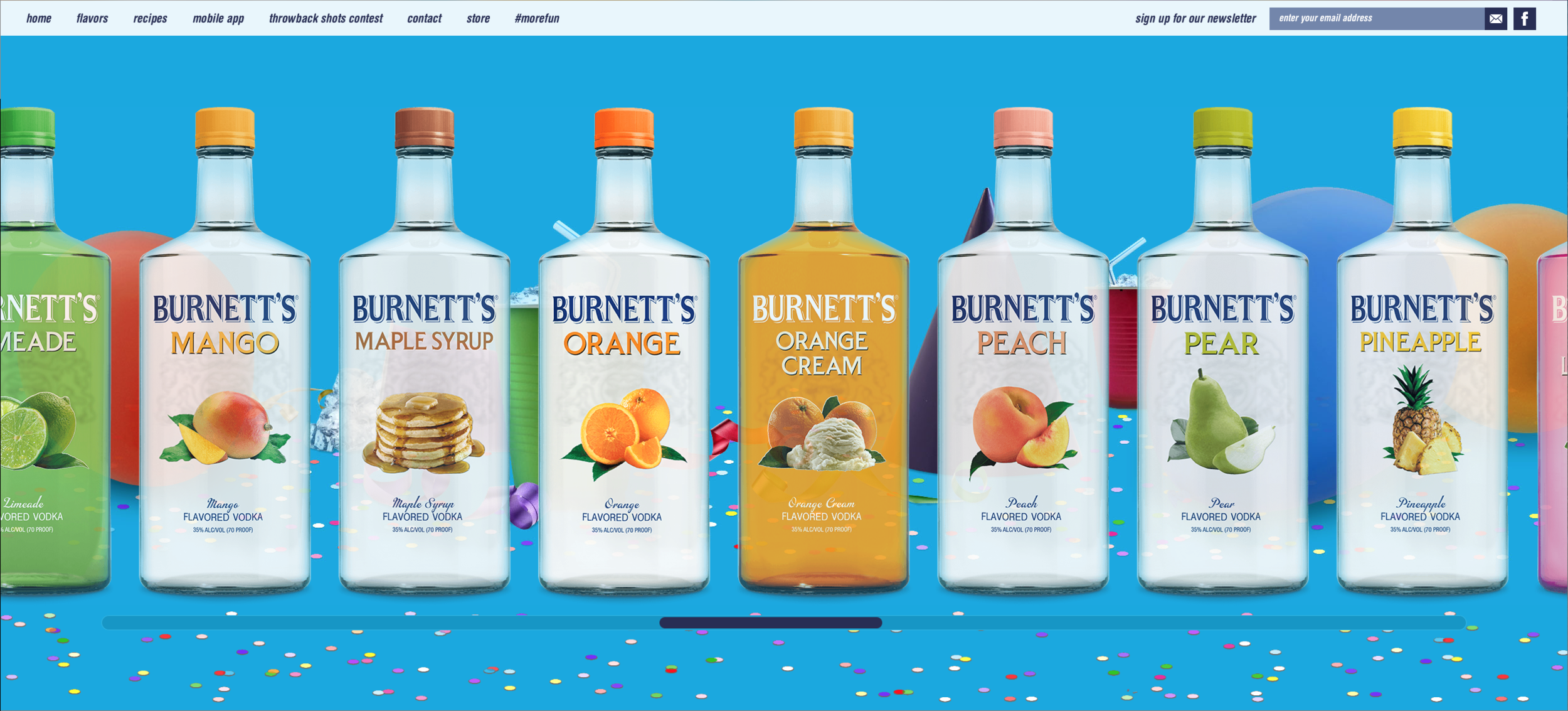Viewport: 1568px width, 711px height.
Task: Select the mobile app nav link
Action: [218, 18]
